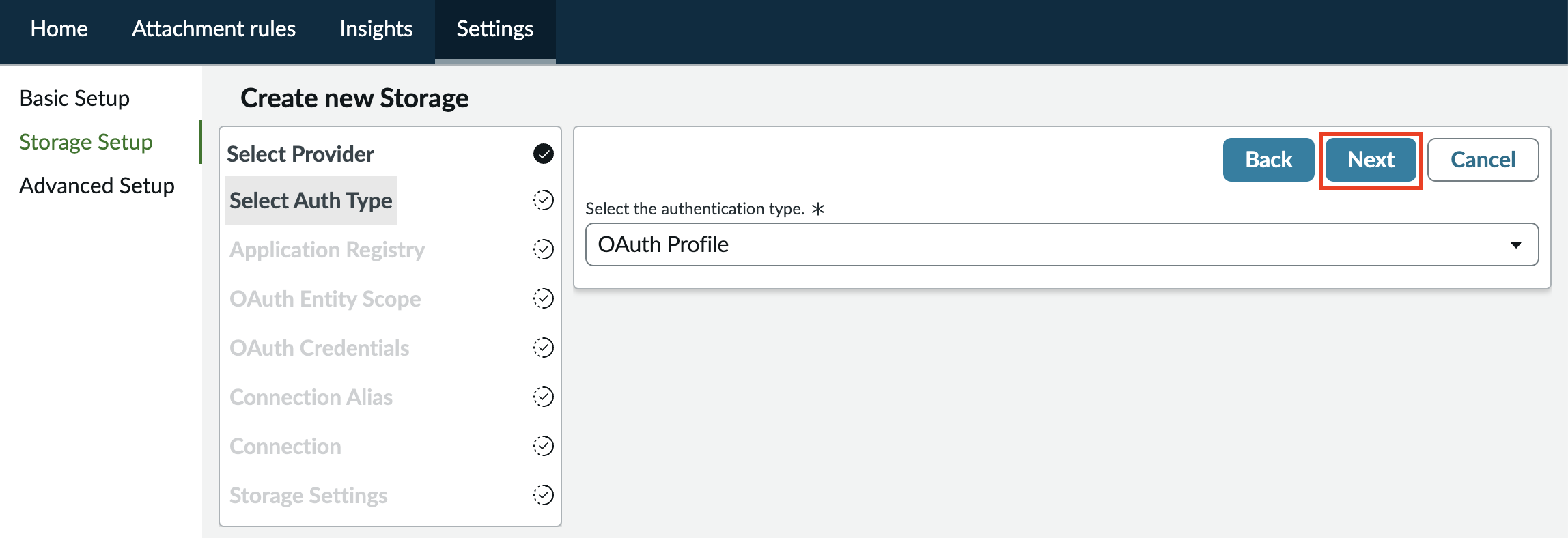Viewport: 1568px width, 538px height.
Task: Select the Select Auth Type step
Action: 311,201
